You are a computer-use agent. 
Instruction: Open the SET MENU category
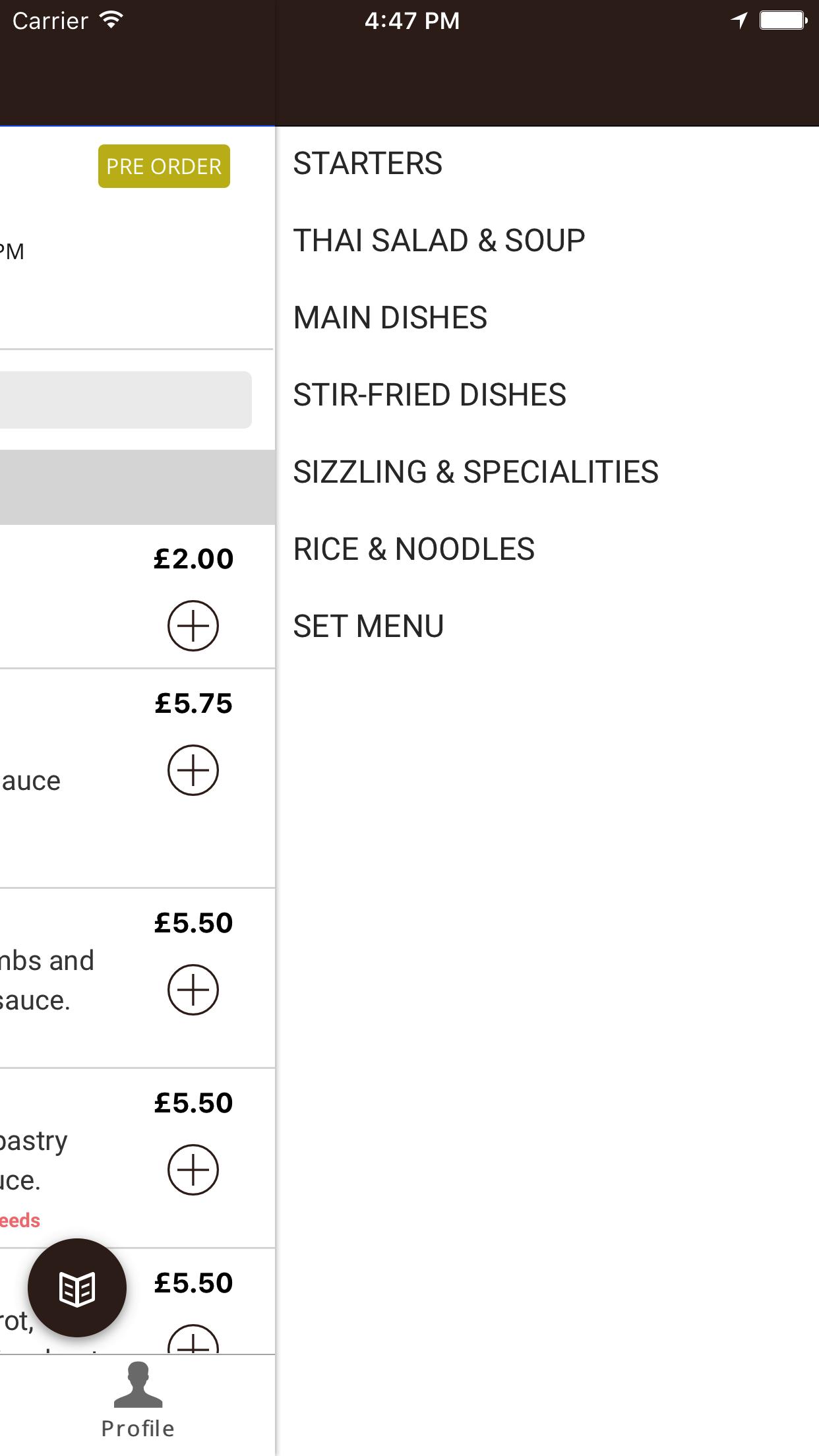pyautogui.click(x=369, y=626)
